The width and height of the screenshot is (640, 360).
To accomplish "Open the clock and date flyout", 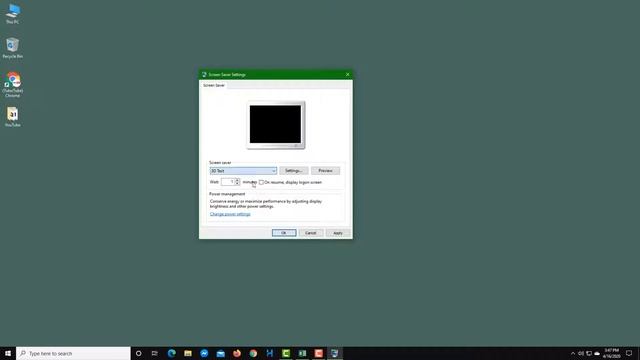I will [x=611, y=353].
